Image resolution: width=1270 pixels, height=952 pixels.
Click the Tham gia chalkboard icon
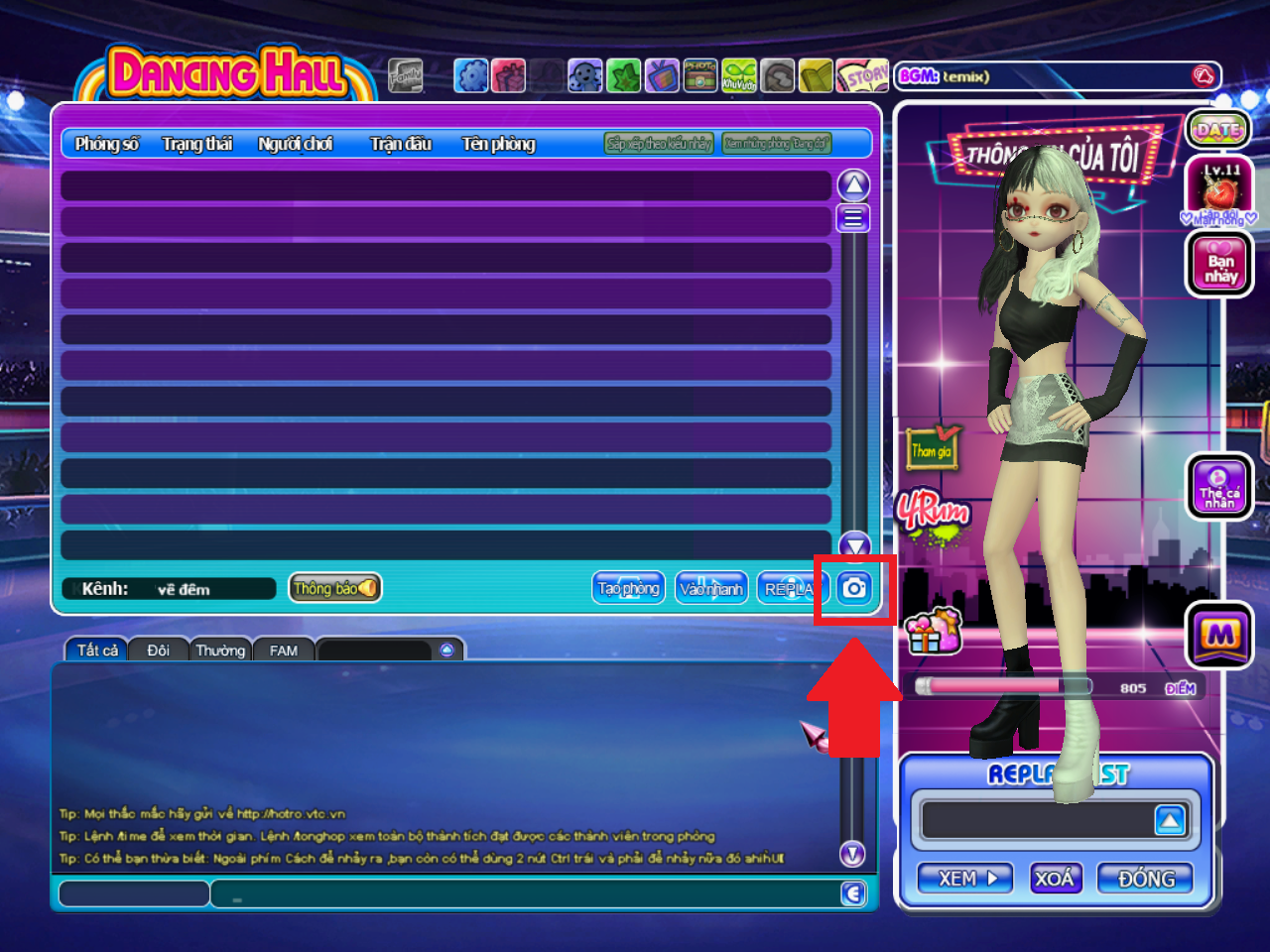(x=933, y=448)
